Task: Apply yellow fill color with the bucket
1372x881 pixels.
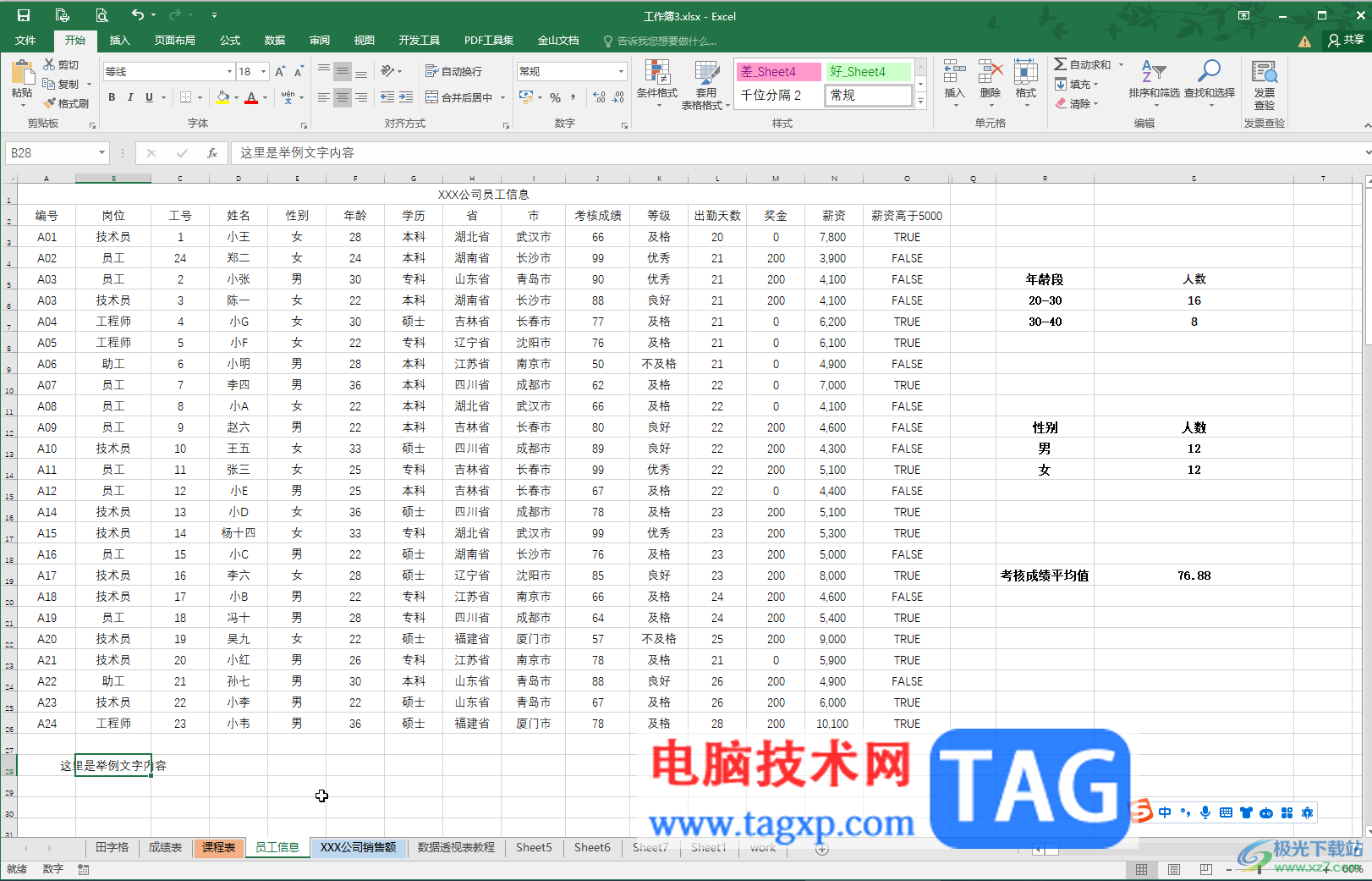Action: (x=222, y=97)
